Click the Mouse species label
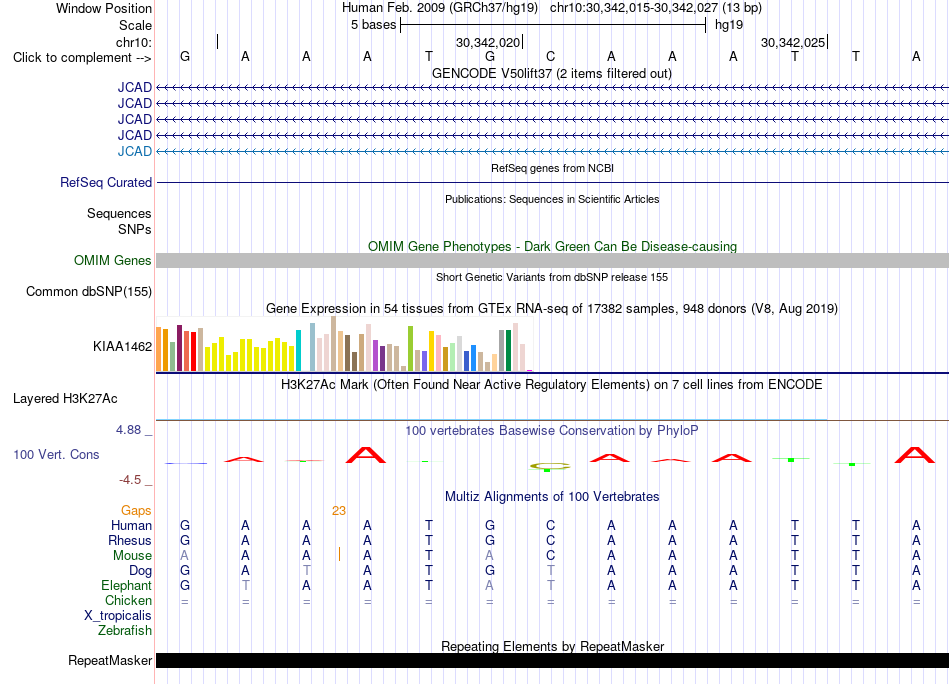Image resolution: width=950 pixels, height=684 pixels. 133,556
